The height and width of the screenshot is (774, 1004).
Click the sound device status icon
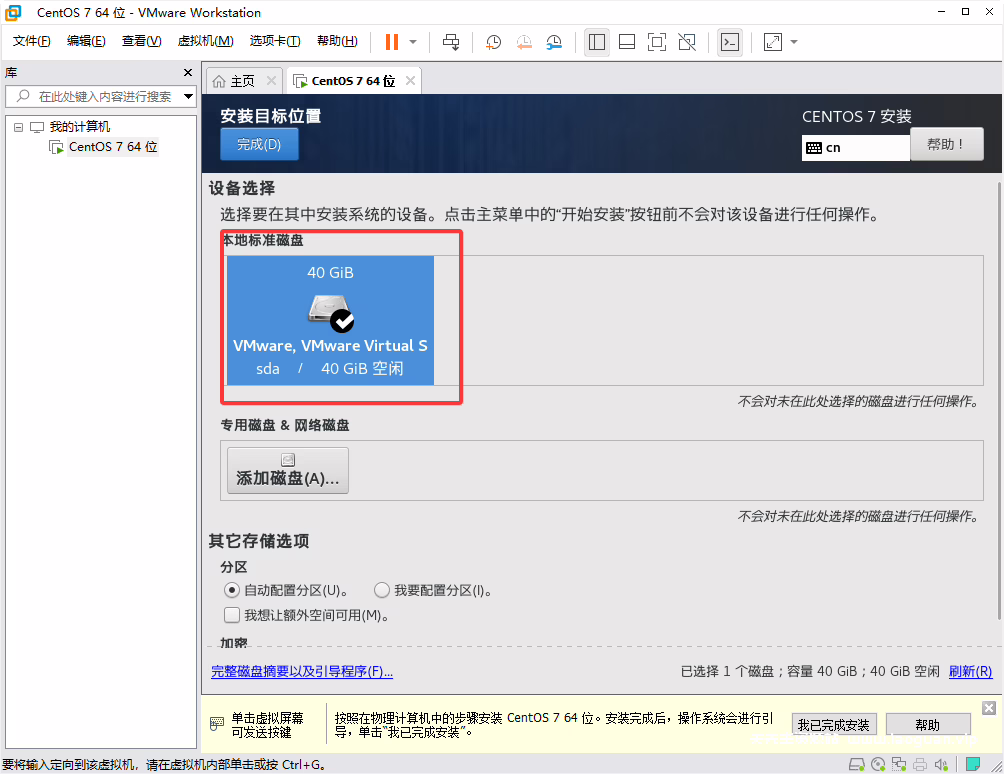click(x=940, y=763)
